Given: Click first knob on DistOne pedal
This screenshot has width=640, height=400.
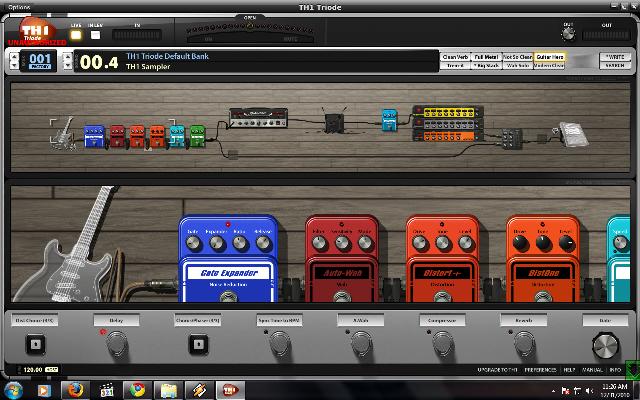Looking at the screenshot, I should (520, 243).
